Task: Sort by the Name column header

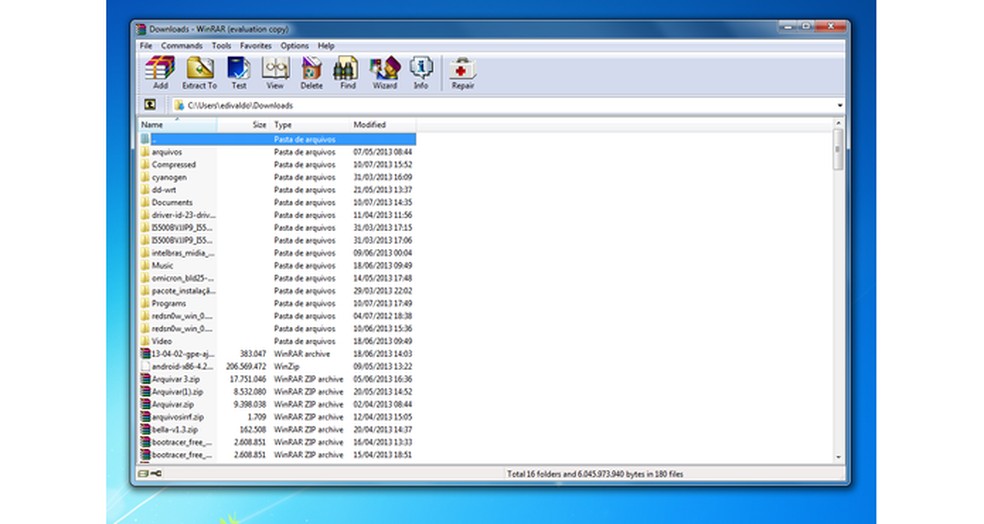Action: pos(178,125)
